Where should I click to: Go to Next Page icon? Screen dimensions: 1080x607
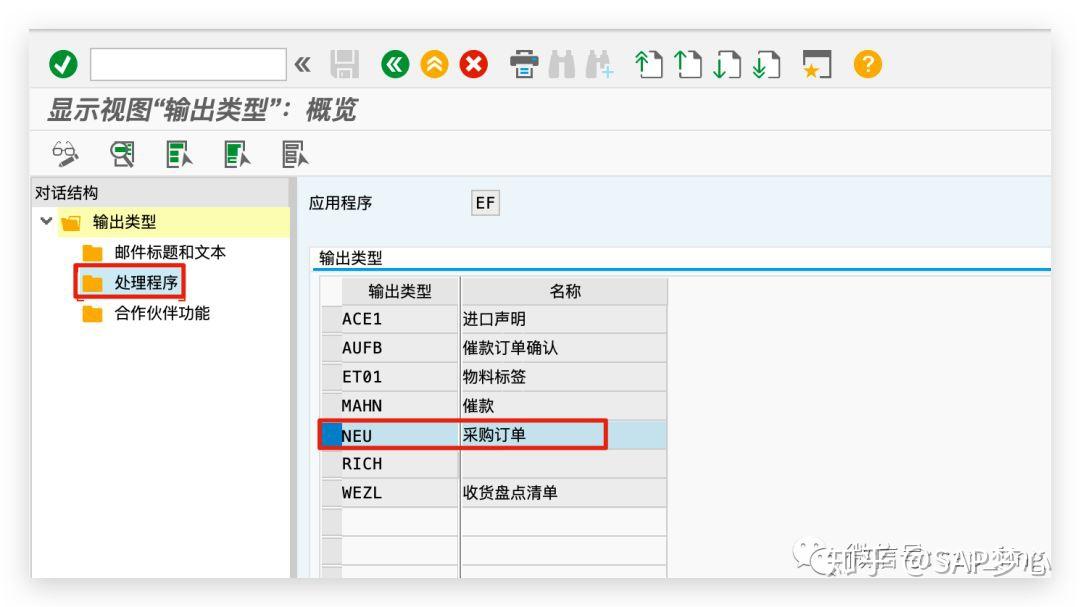727,65
